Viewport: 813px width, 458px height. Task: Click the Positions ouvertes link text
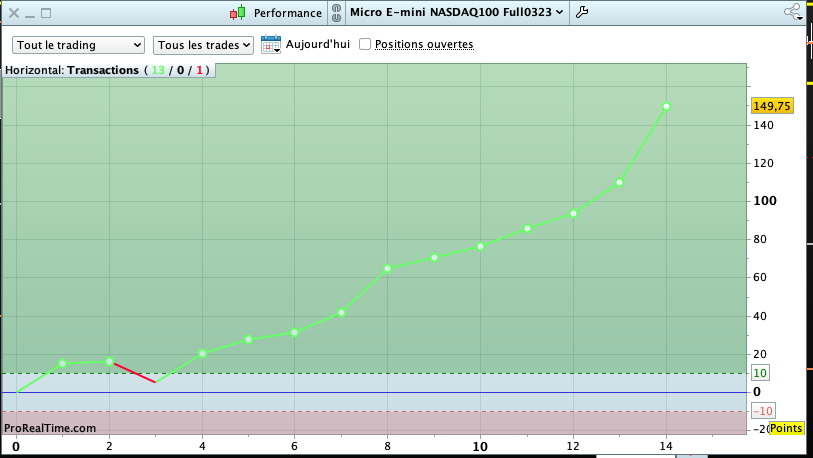[424, 45]
